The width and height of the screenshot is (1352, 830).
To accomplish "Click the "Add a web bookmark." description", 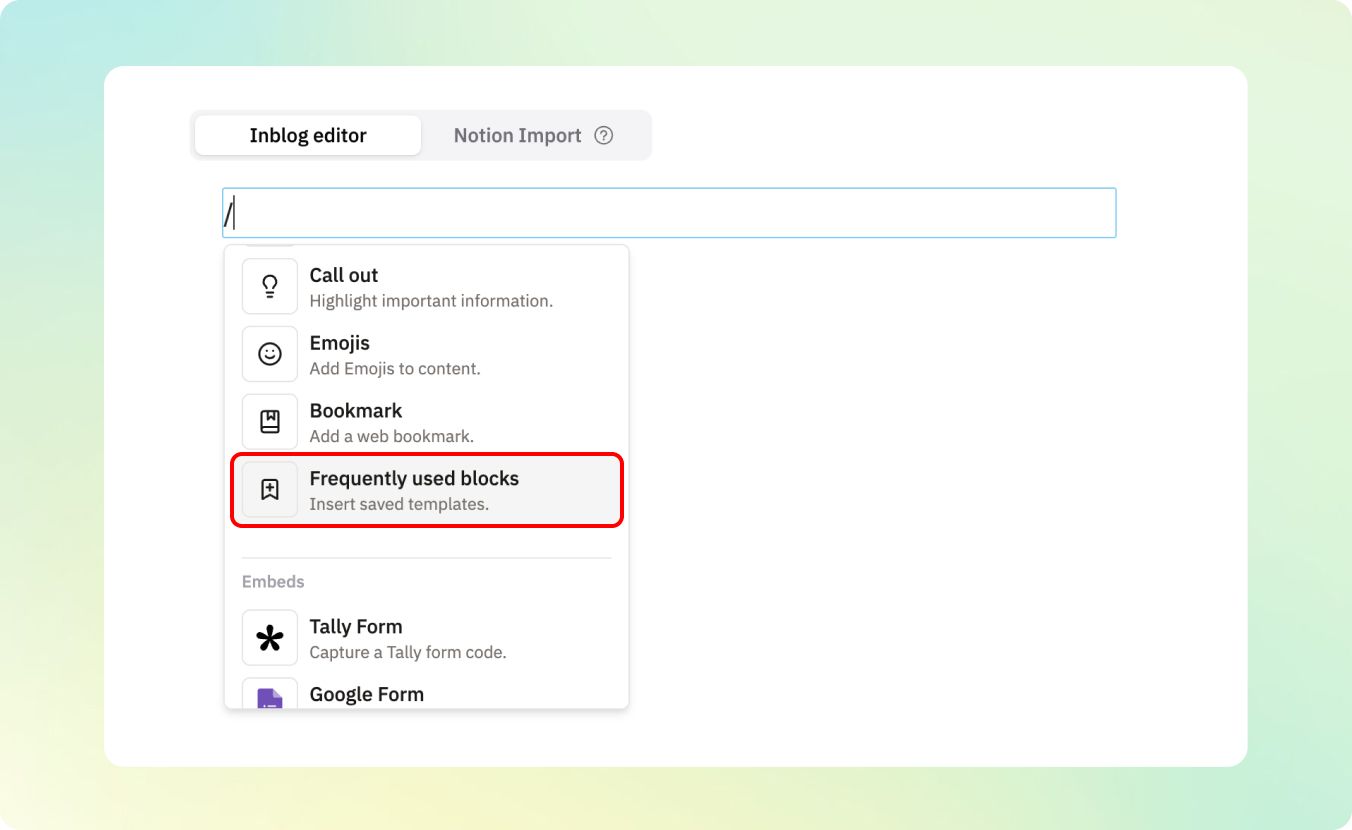I will point(391,436).
